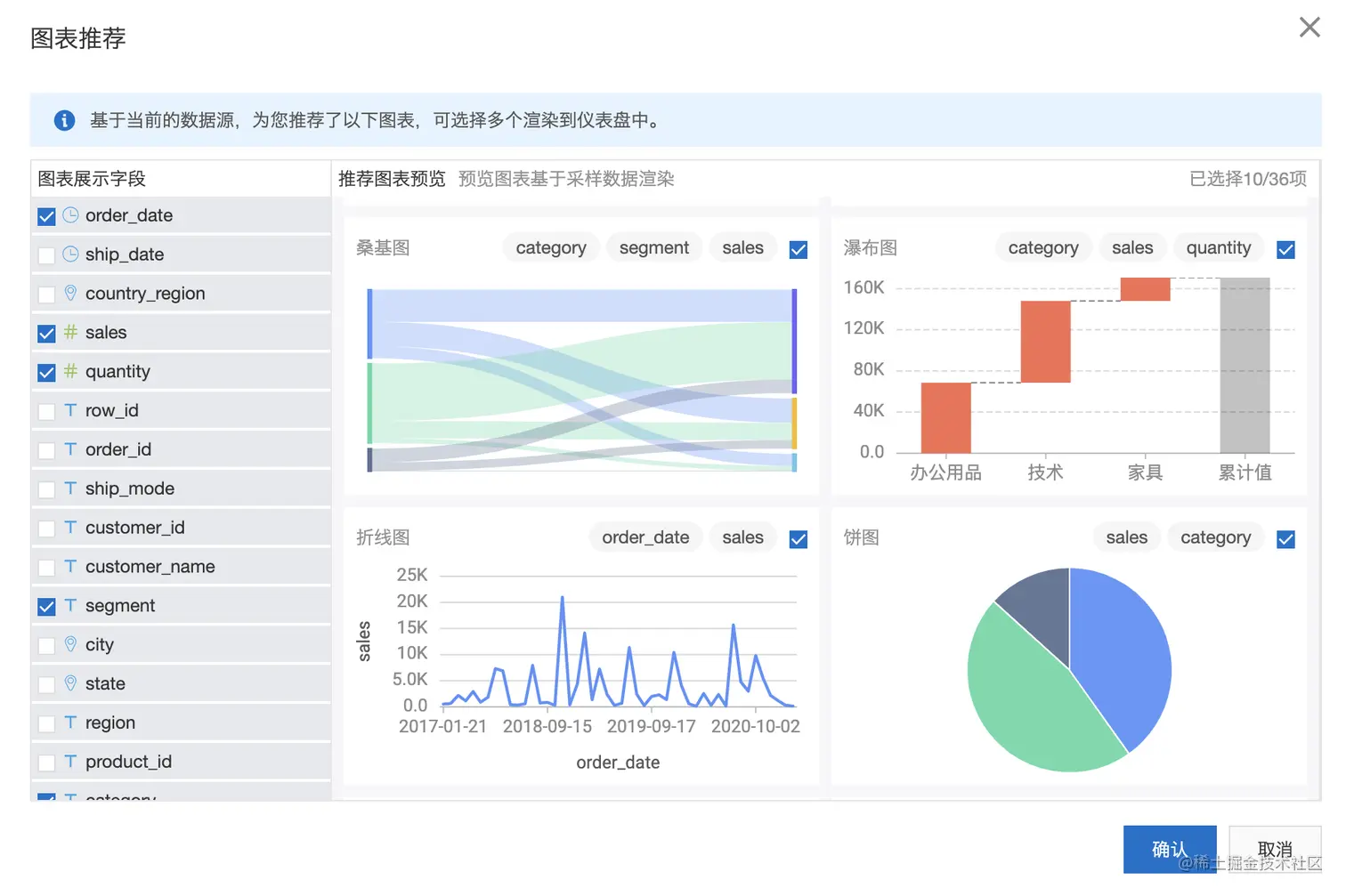Click the 办公用品 bar in waterfall chart
1346x896 pixels.
click(945, 418)
